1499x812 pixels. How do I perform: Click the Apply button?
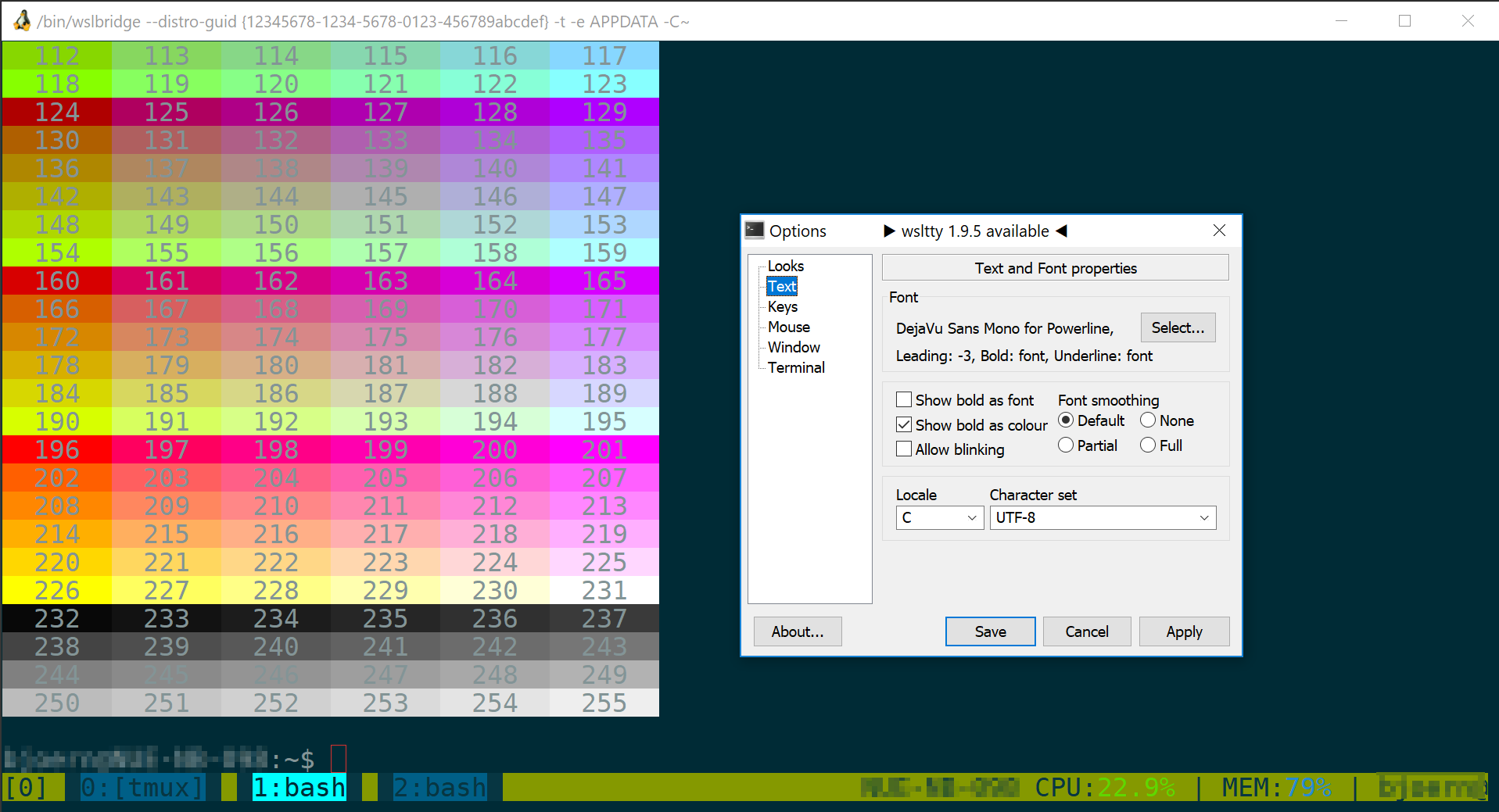pos(1184,631)
